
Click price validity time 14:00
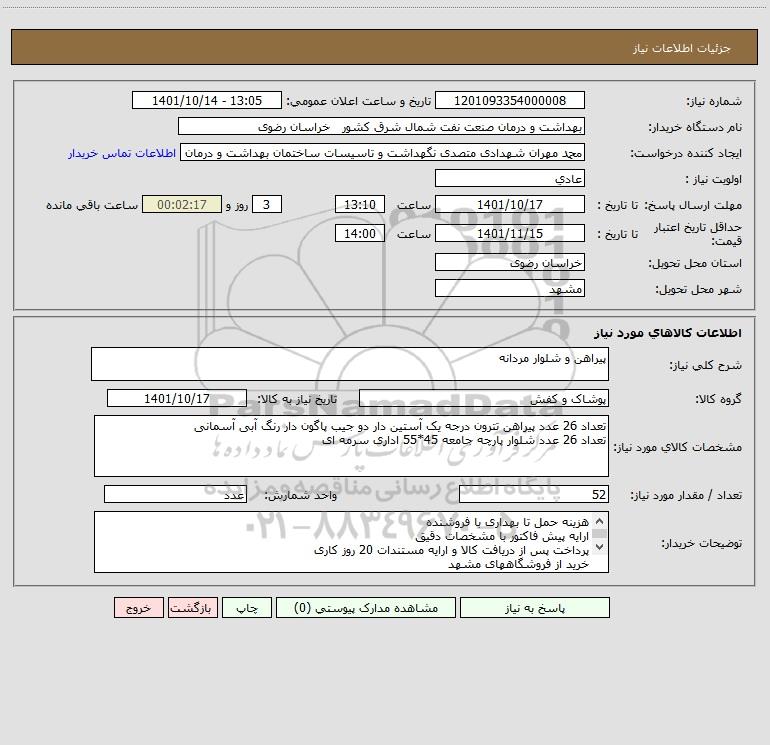359,234
